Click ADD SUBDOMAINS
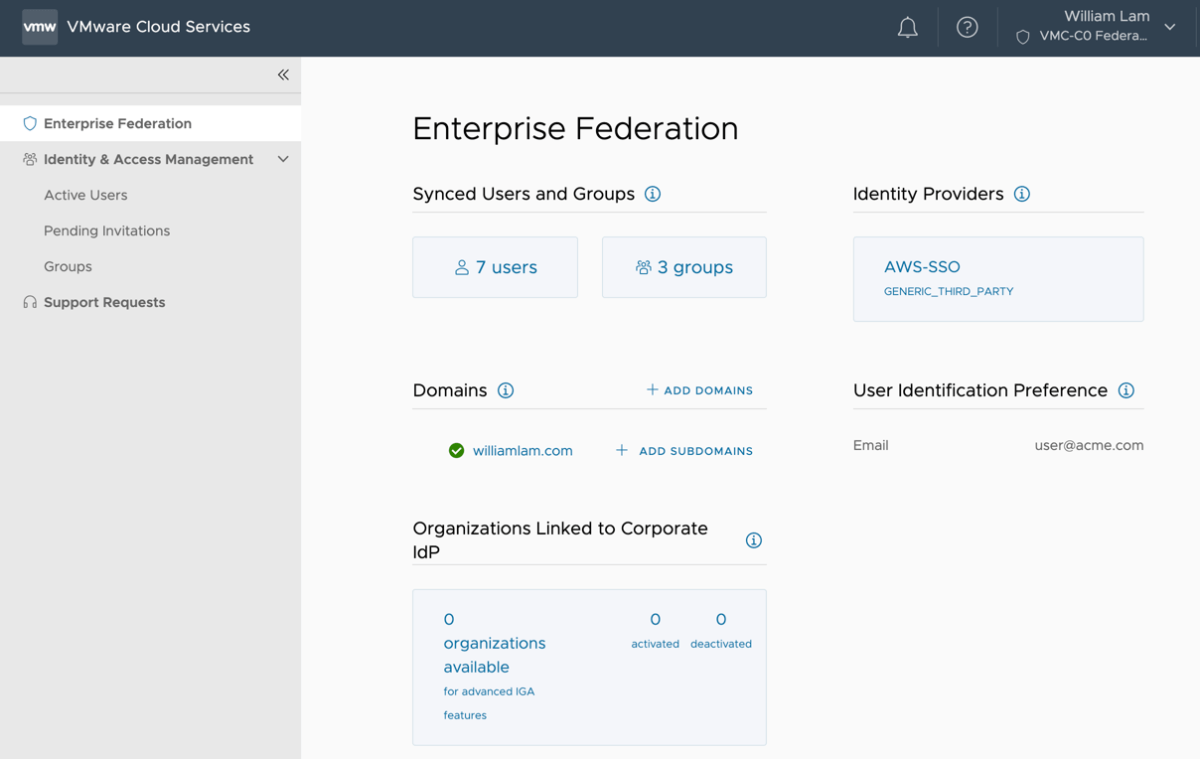This screenshot has height=759, width=1200. pos(684,451)
